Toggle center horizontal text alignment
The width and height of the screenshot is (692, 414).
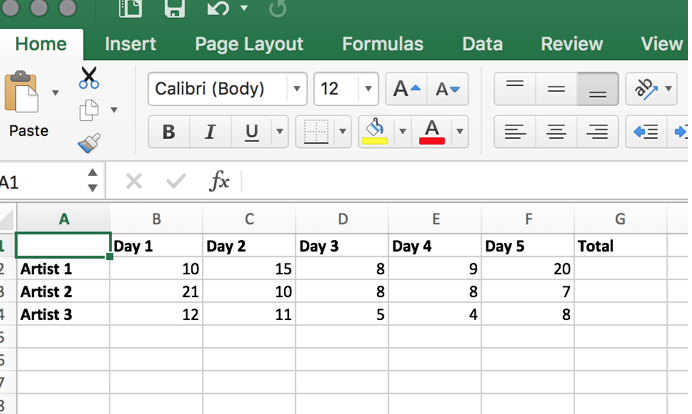[556, 131]
